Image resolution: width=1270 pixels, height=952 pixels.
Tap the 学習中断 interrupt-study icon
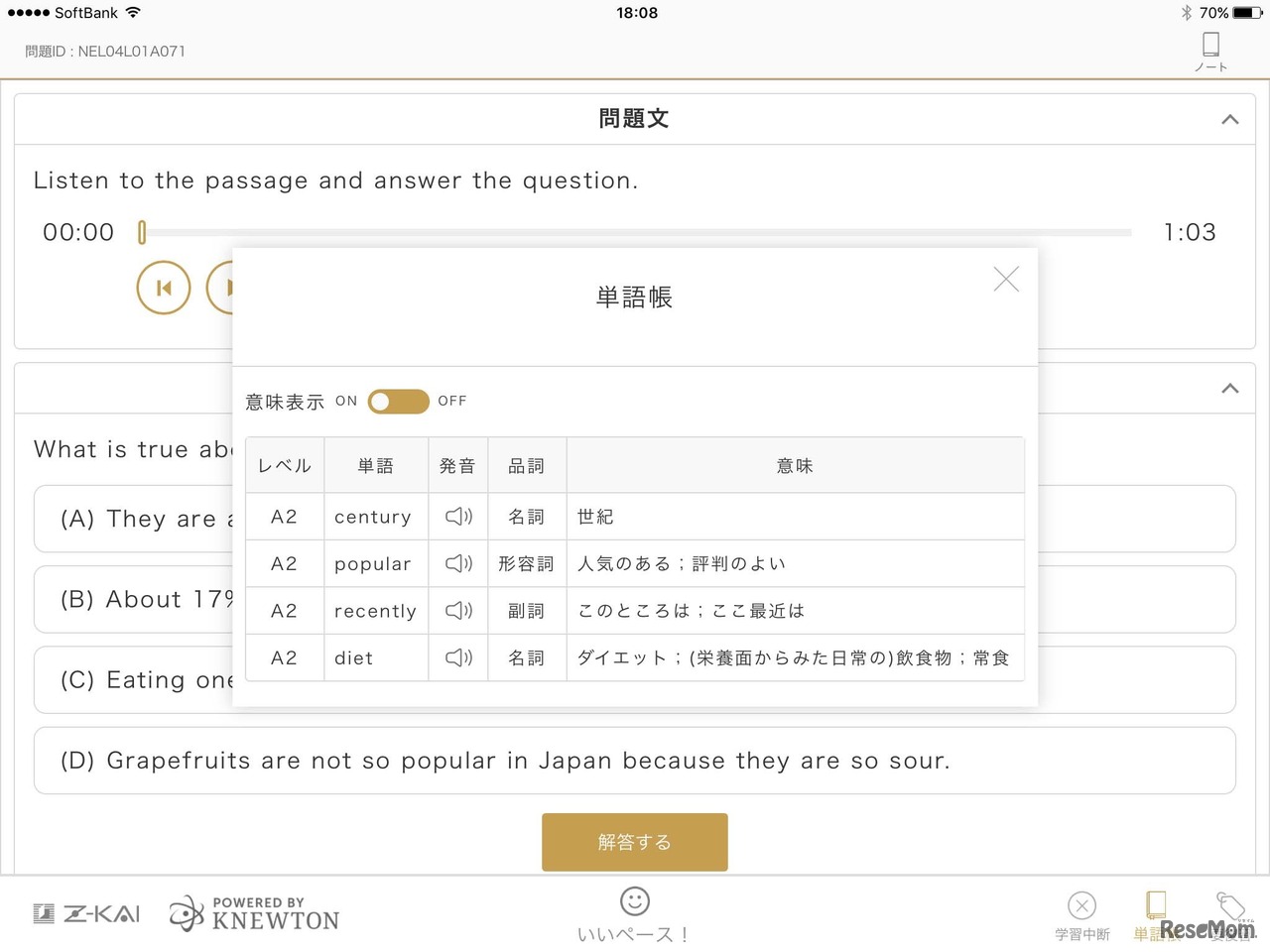point(1081,907)
